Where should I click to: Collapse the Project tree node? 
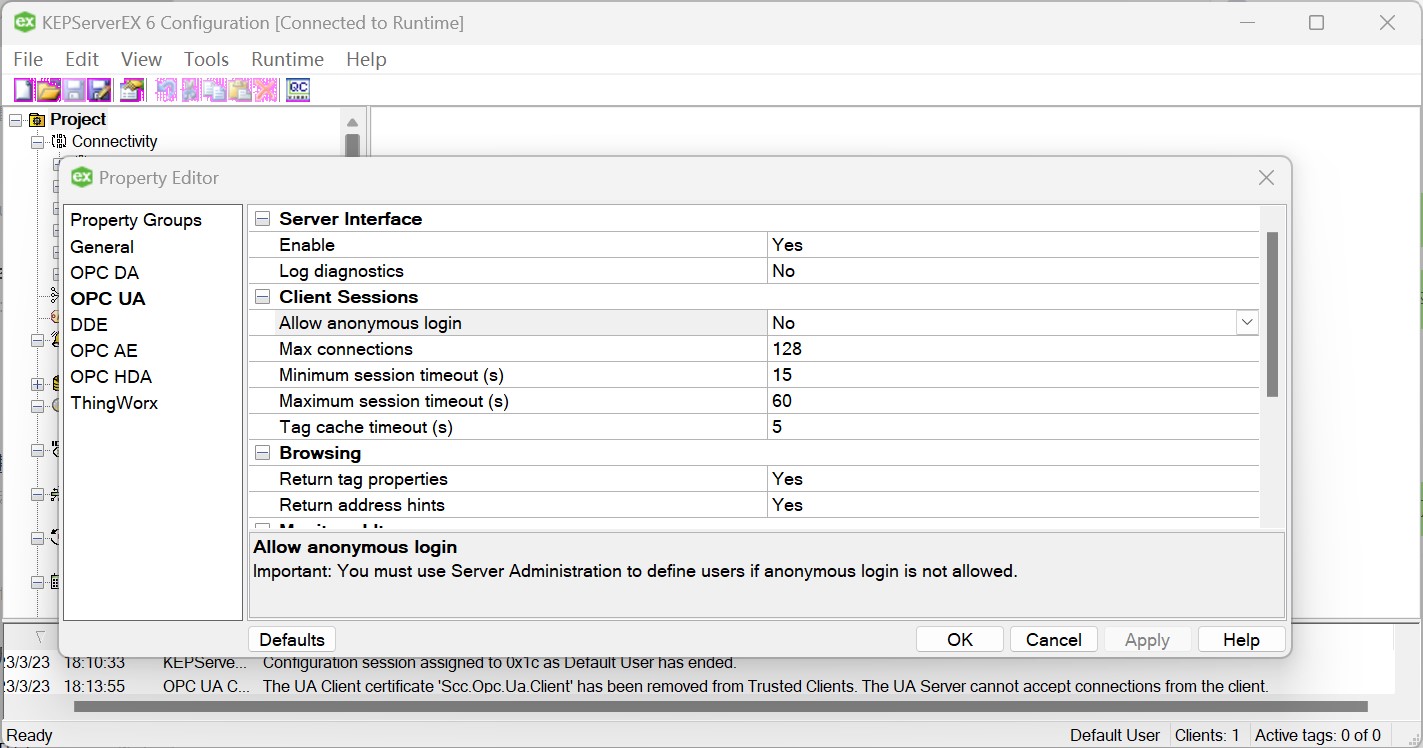tap(13, 119)
